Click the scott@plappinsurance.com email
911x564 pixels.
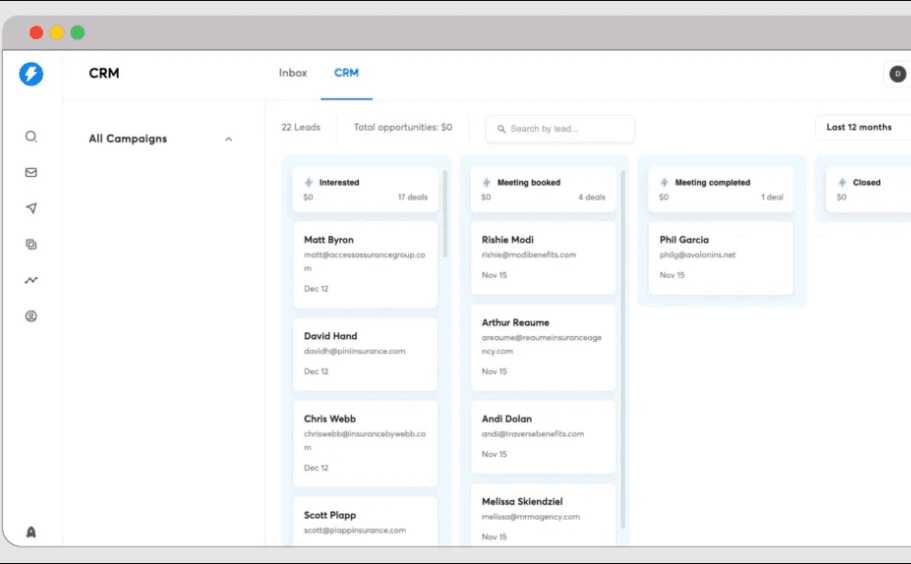click(354, 530)
